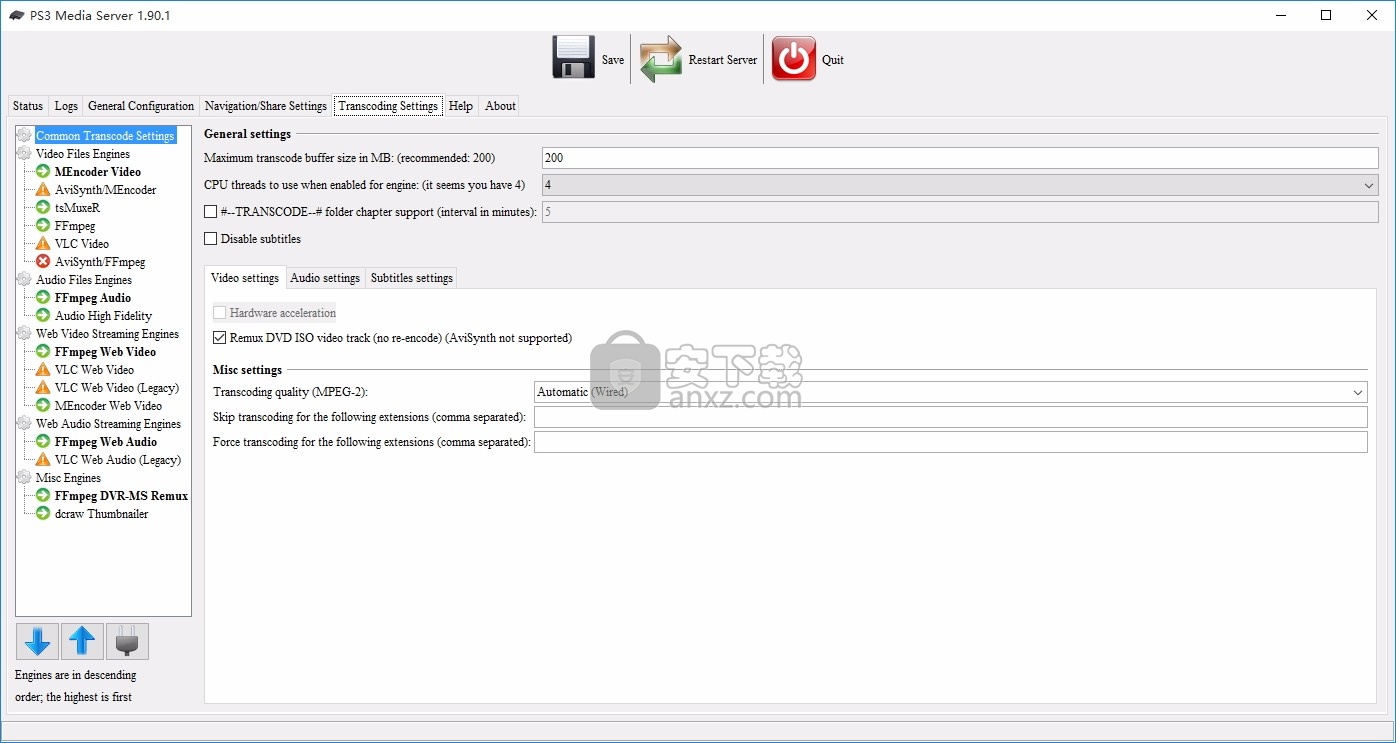Open the Logs tab

point(66,106)
